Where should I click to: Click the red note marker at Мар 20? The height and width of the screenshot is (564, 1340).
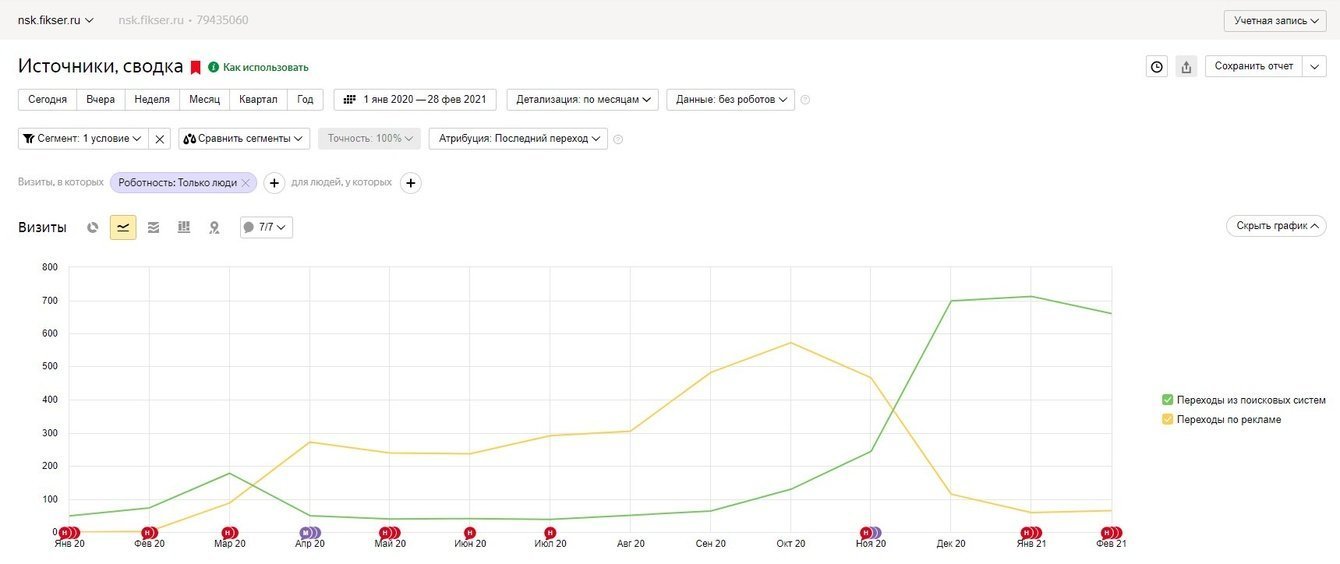pos(229,533)
